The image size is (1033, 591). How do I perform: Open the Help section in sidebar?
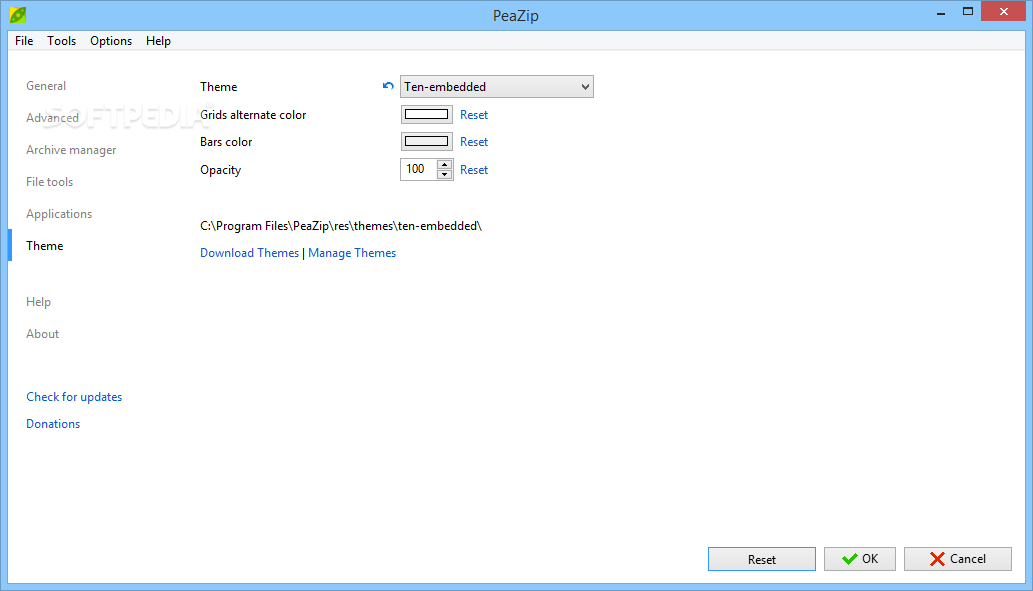pyautogui.click(x=38, y=302)
